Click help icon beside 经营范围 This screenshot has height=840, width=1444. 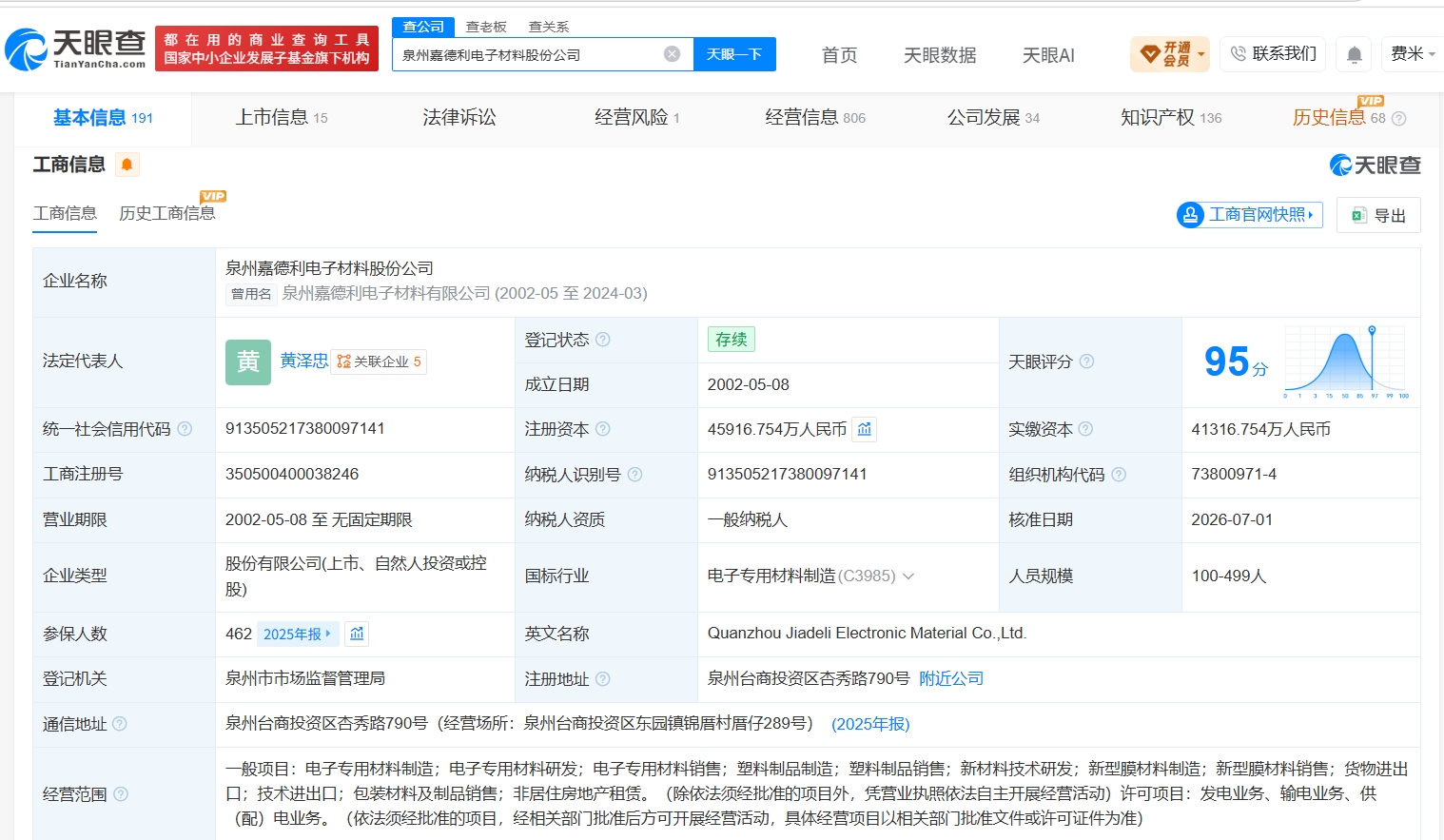pyautogui.click(x=121, y=794)
